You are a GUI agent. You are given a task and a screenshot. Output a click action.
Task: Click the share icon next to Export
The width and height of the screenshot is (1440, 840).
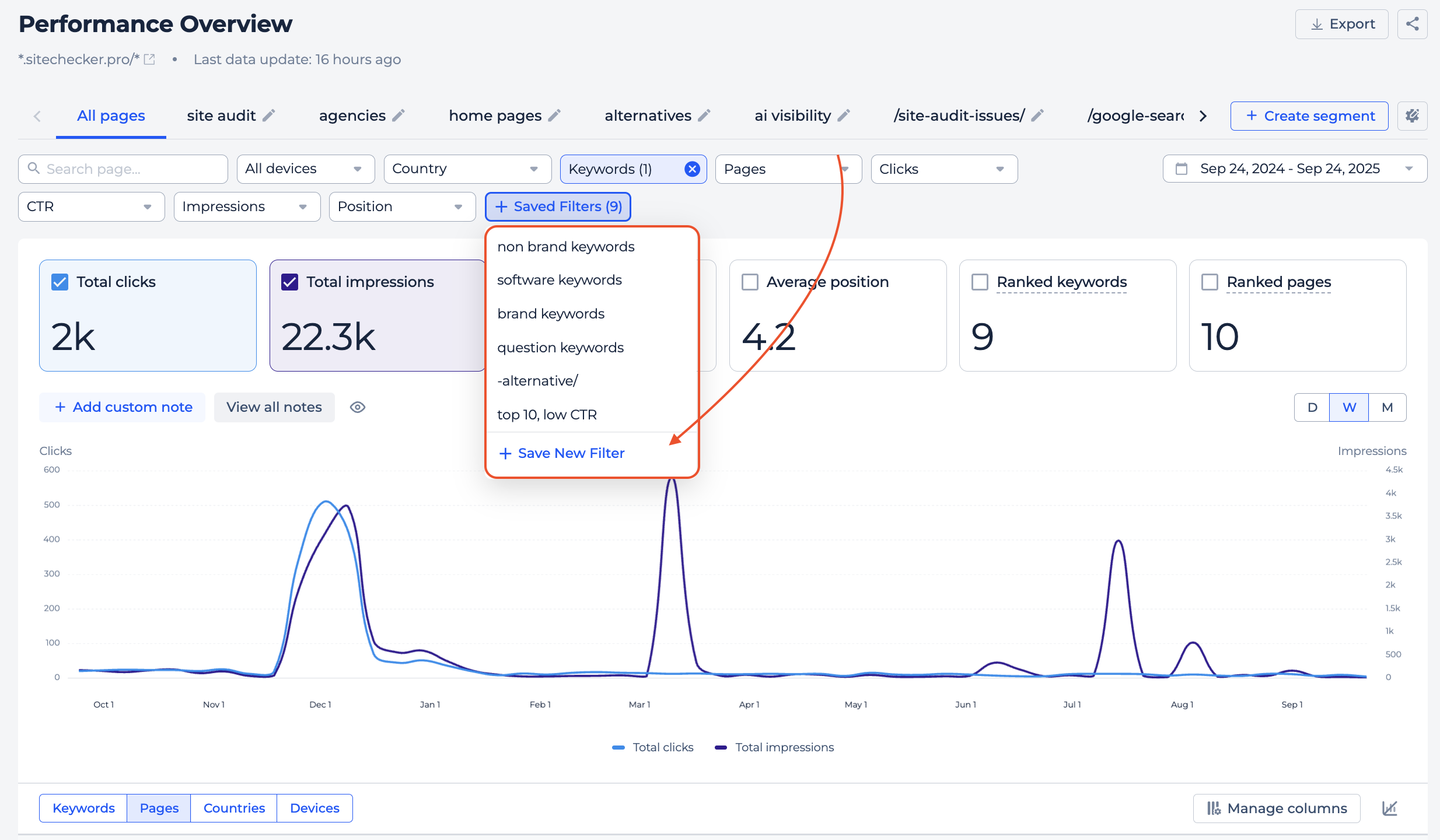click(1412, 24)
